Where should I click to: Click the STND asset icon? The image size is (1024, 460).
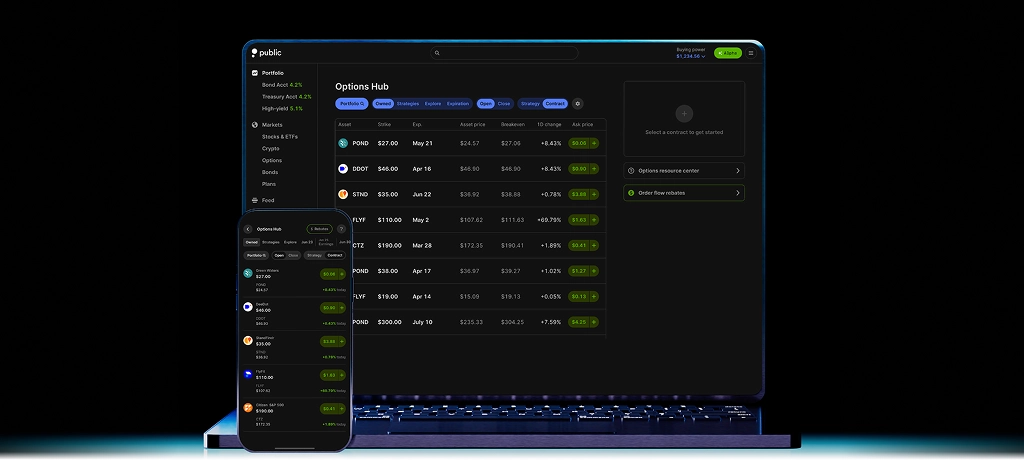click(x=343, y=194)
